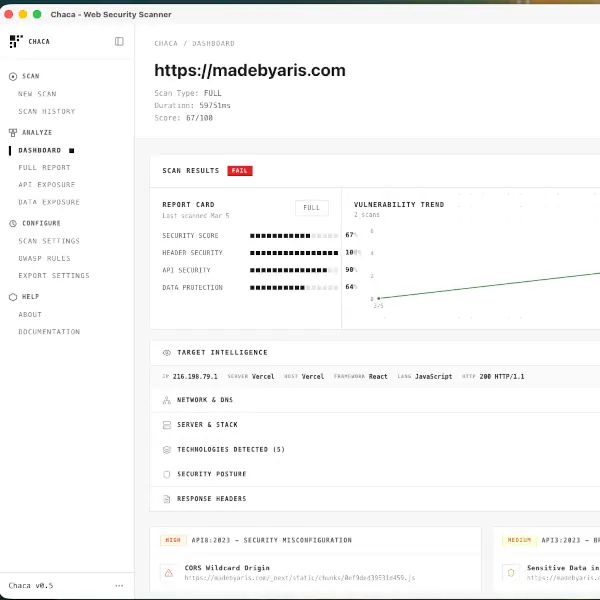Toggle Target Intelligence eye icon
The width and height of the screenshot is (600, 600).
coord(166,352)
